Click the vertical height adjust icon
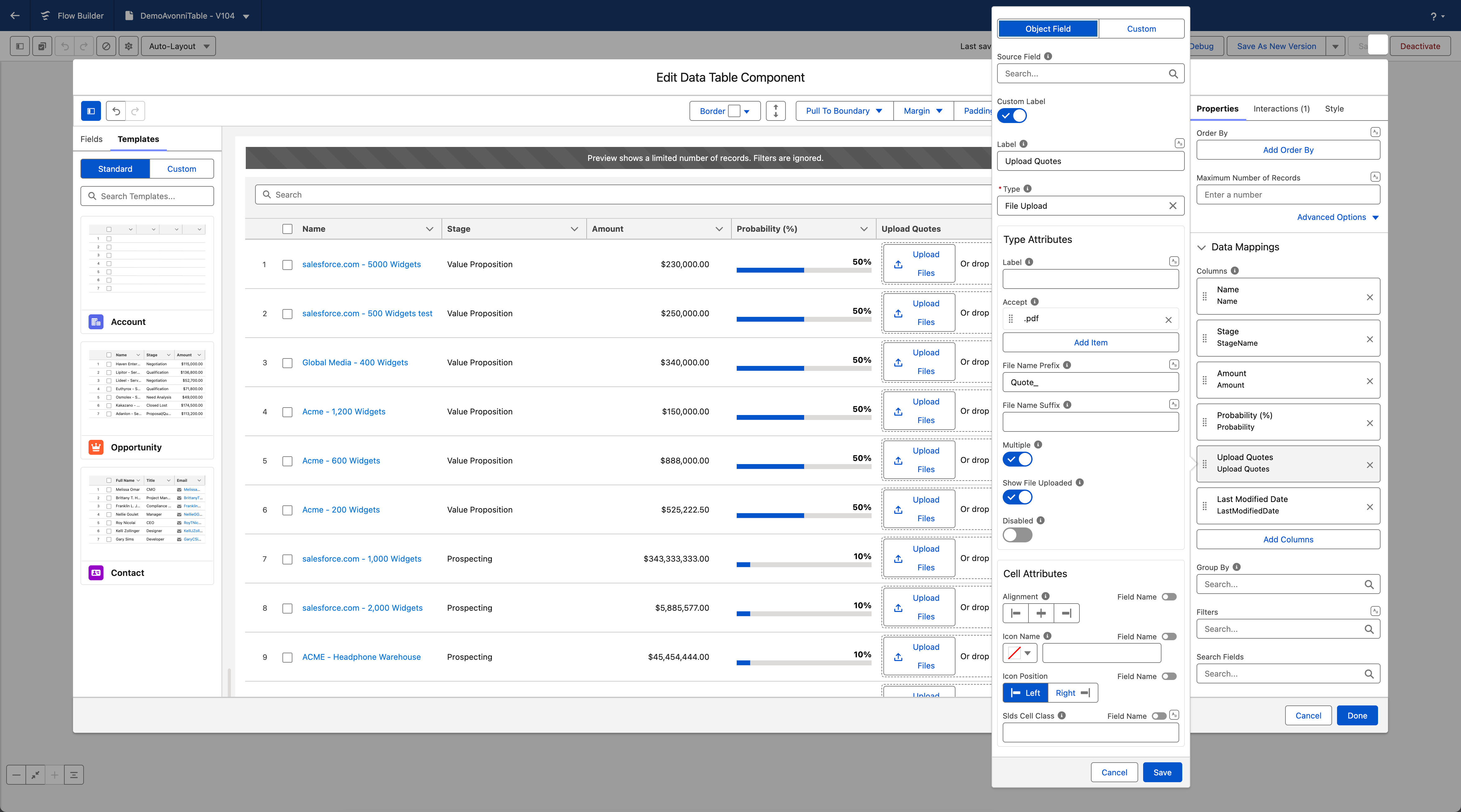 point(775,111)
